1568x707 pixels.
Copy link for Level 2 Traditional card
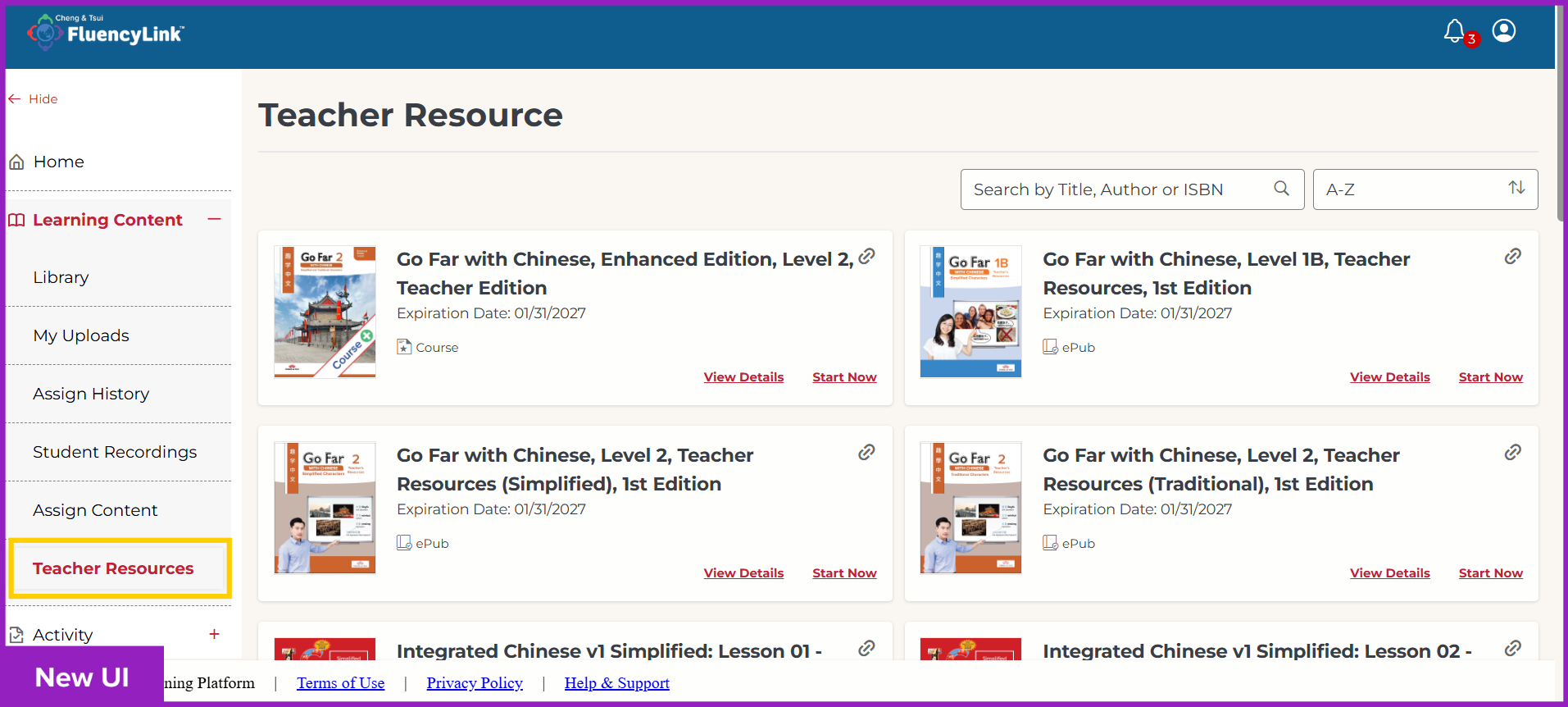1513,453
